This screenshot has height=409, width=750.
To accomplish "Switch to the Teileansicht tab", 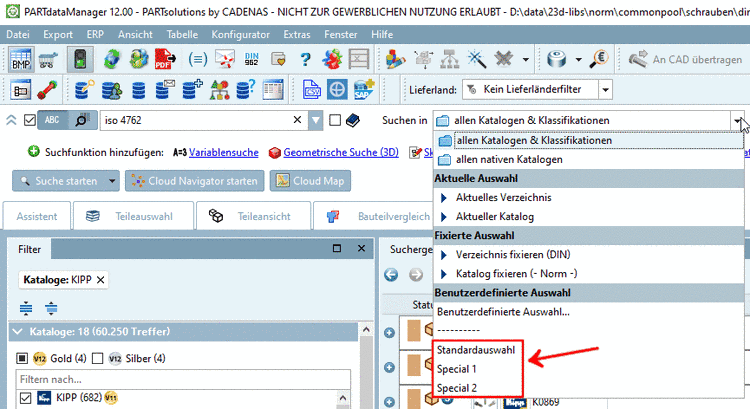I will [x=253, y=216].
